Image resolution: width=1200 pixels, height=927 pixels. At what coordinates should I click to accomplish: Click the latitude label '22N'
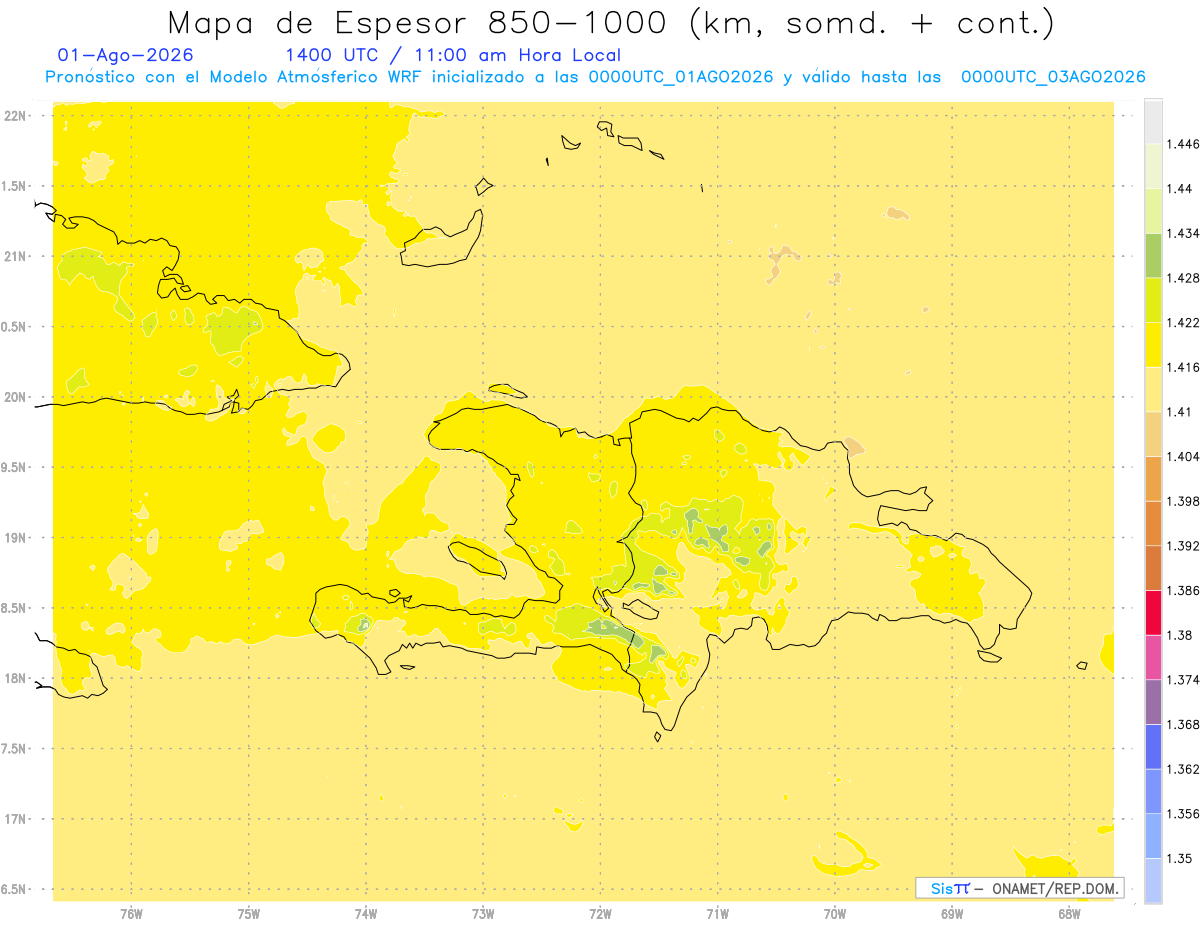point(16,116)
